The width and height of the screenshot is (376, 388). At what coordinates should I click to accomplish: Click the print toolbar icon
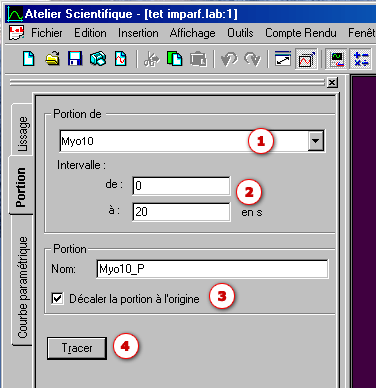point(98,59)
